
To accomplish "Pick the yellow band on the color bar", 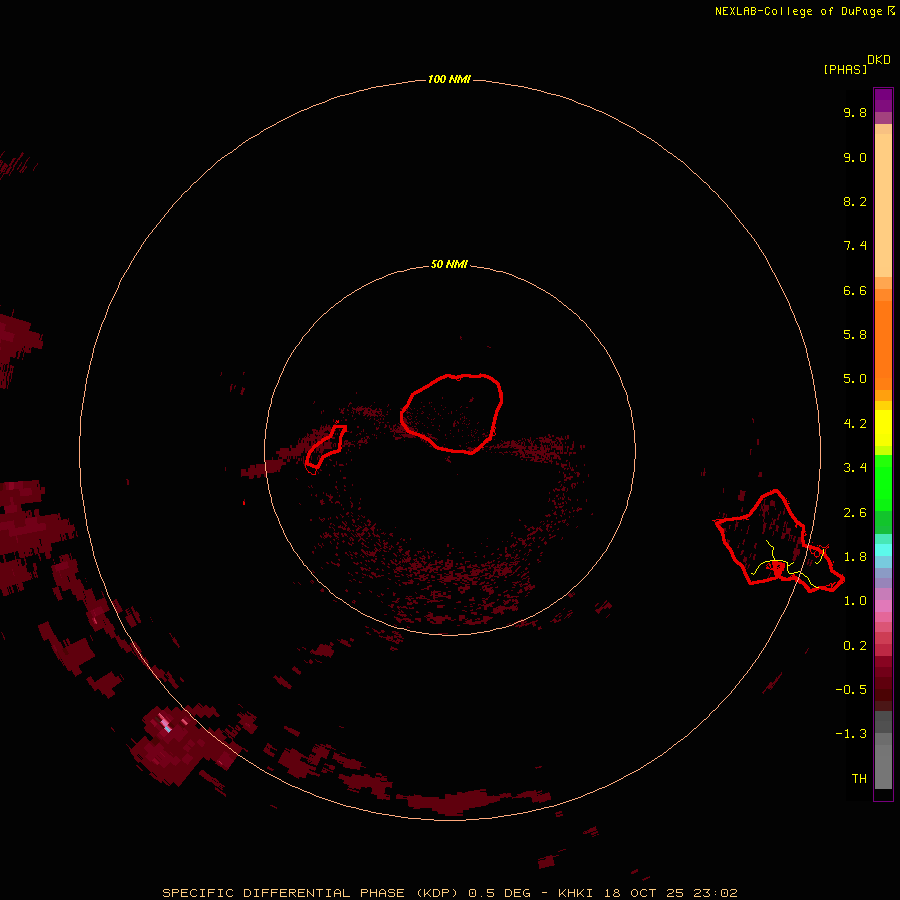I will [883, 428].
